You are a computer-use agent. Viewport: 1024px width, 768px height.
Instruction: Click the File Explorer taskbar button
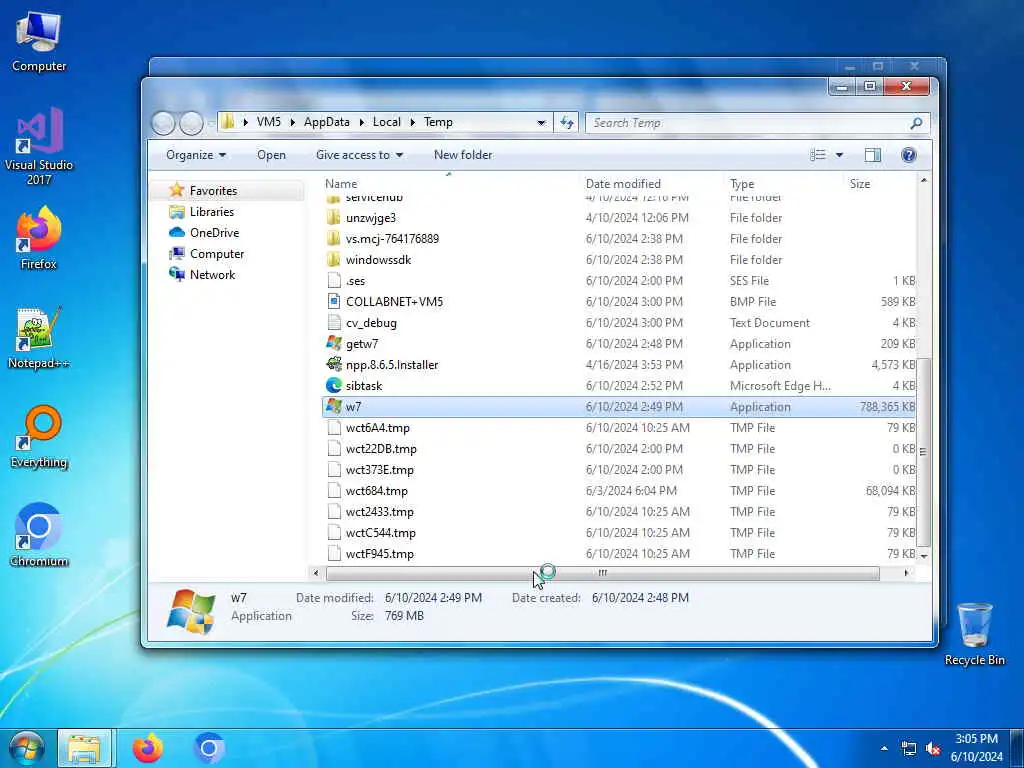[x=85, y=748]
